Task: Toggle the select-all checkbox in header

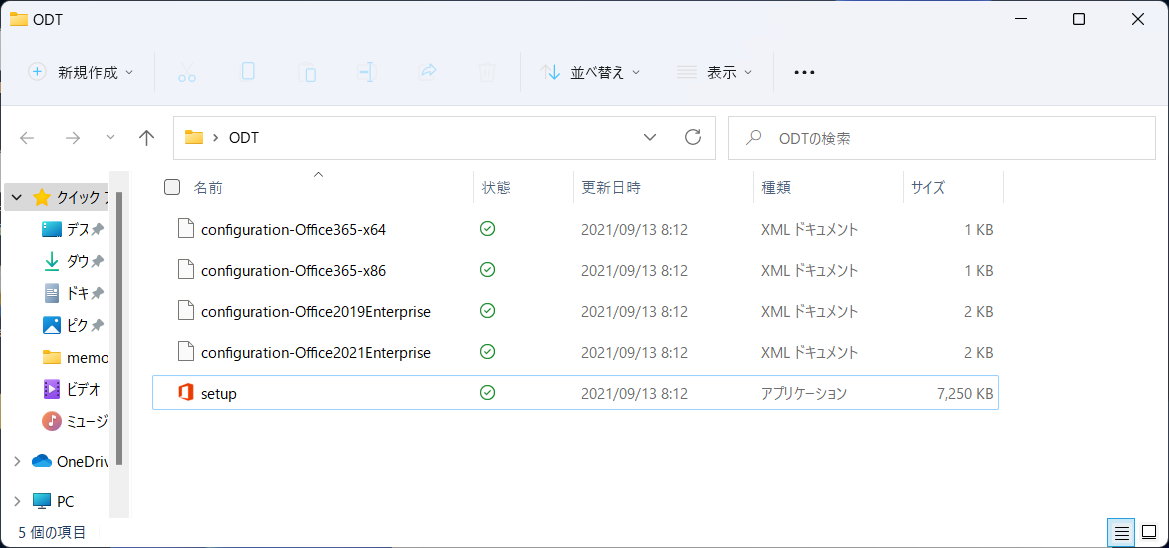Action: (172, 187)
